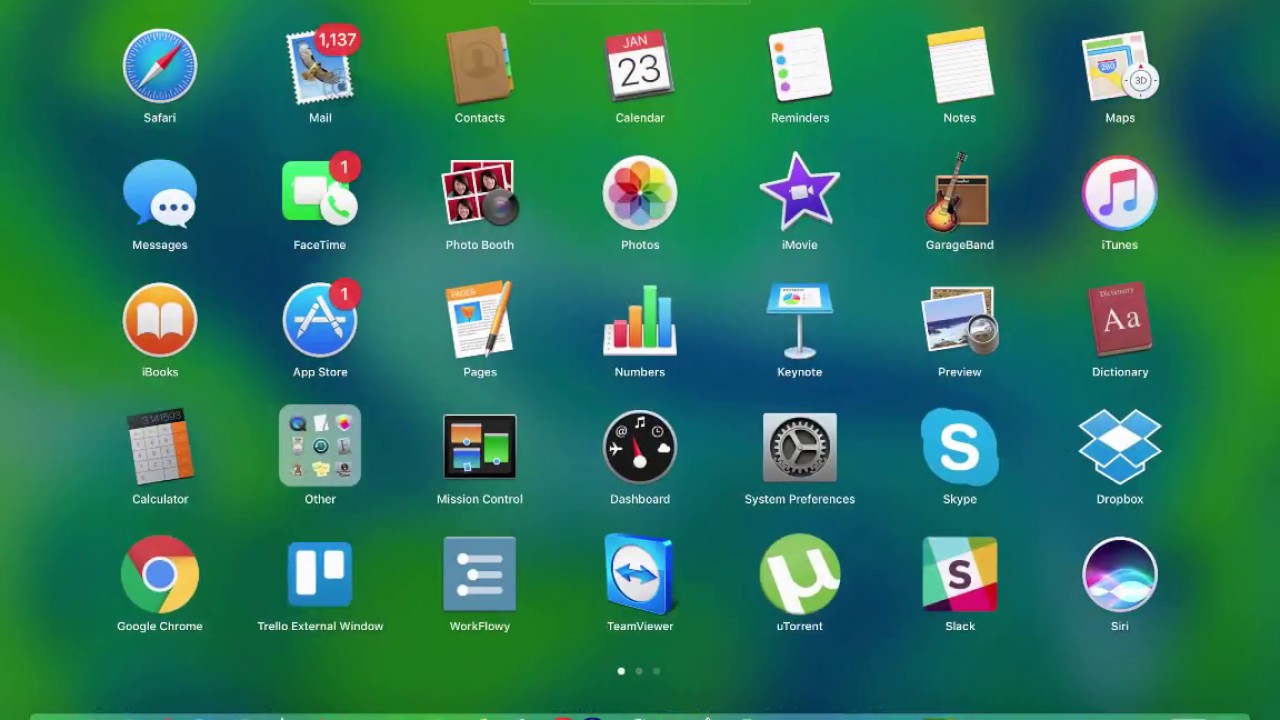Go to third Launchpad page dot

tap(656, 671)
